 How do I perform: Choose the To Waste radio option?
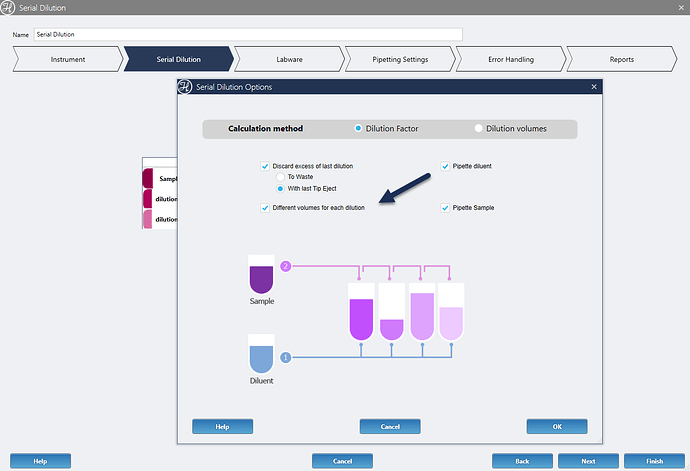point(281,177)
